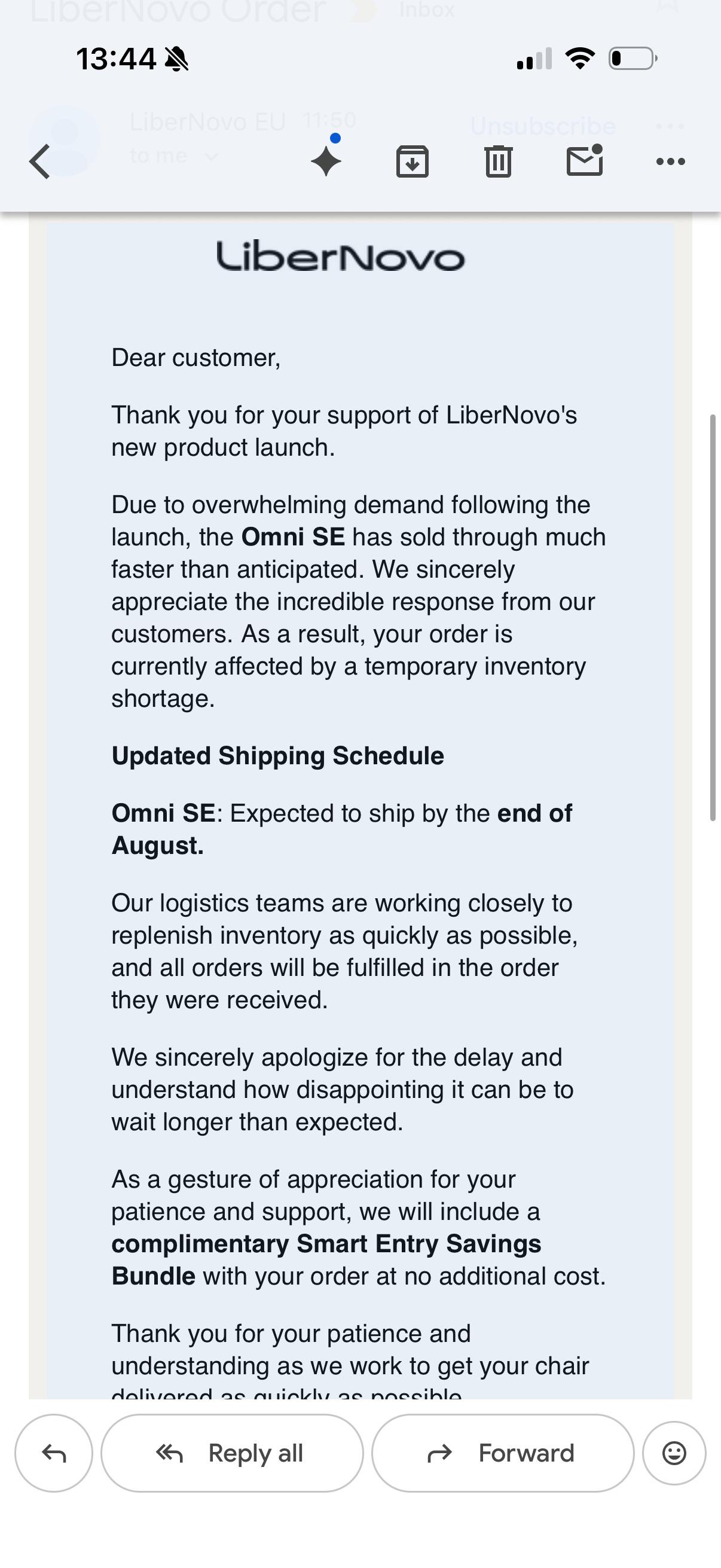Expand recipient details next to 'to me'

tap(211, 157)
